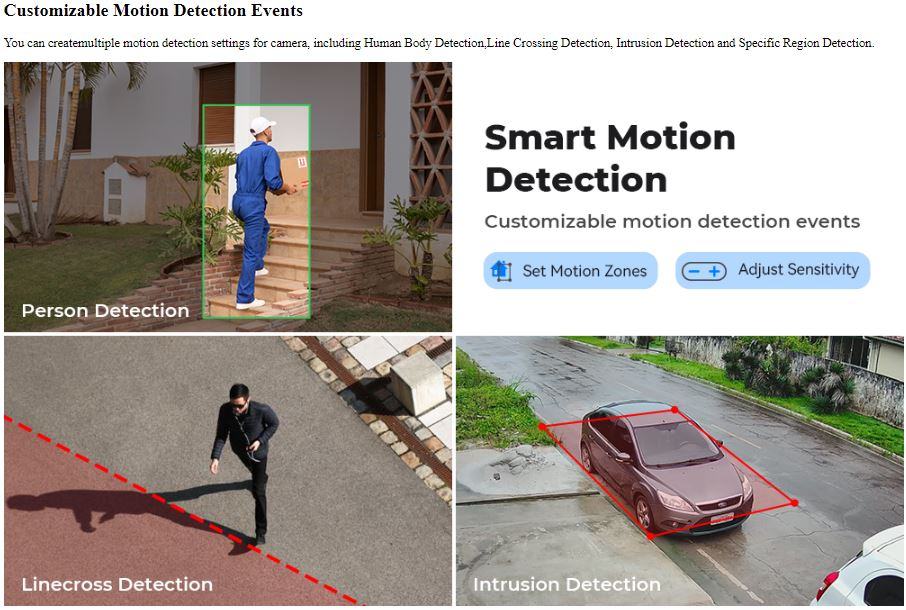Select the left corner dot of the red intrusion zone
Screen dimensions: 906x610
pyautogui.click(x=543, y=427)
